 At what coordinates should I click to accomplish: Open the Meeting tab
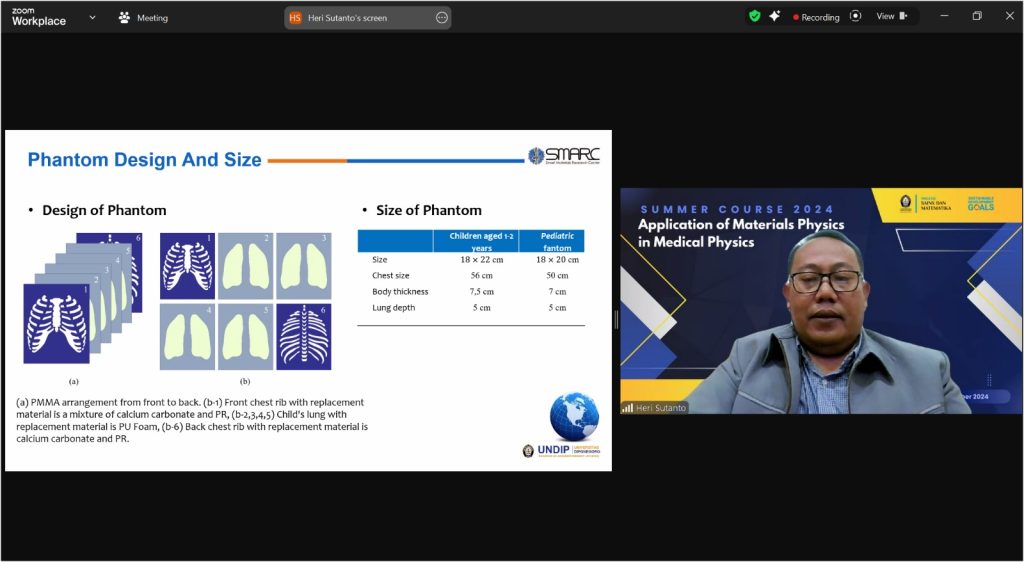tap(143, 18)
